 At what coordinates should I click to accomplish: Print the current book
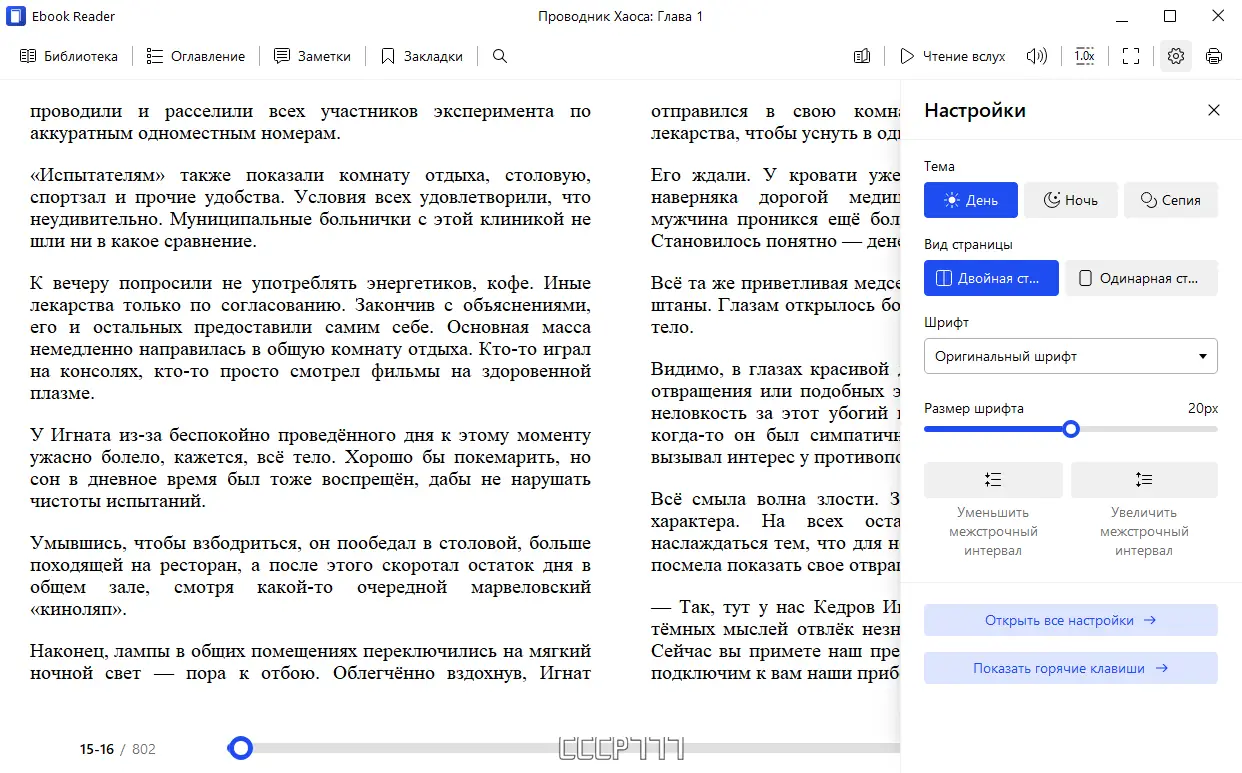point(1214,56)
